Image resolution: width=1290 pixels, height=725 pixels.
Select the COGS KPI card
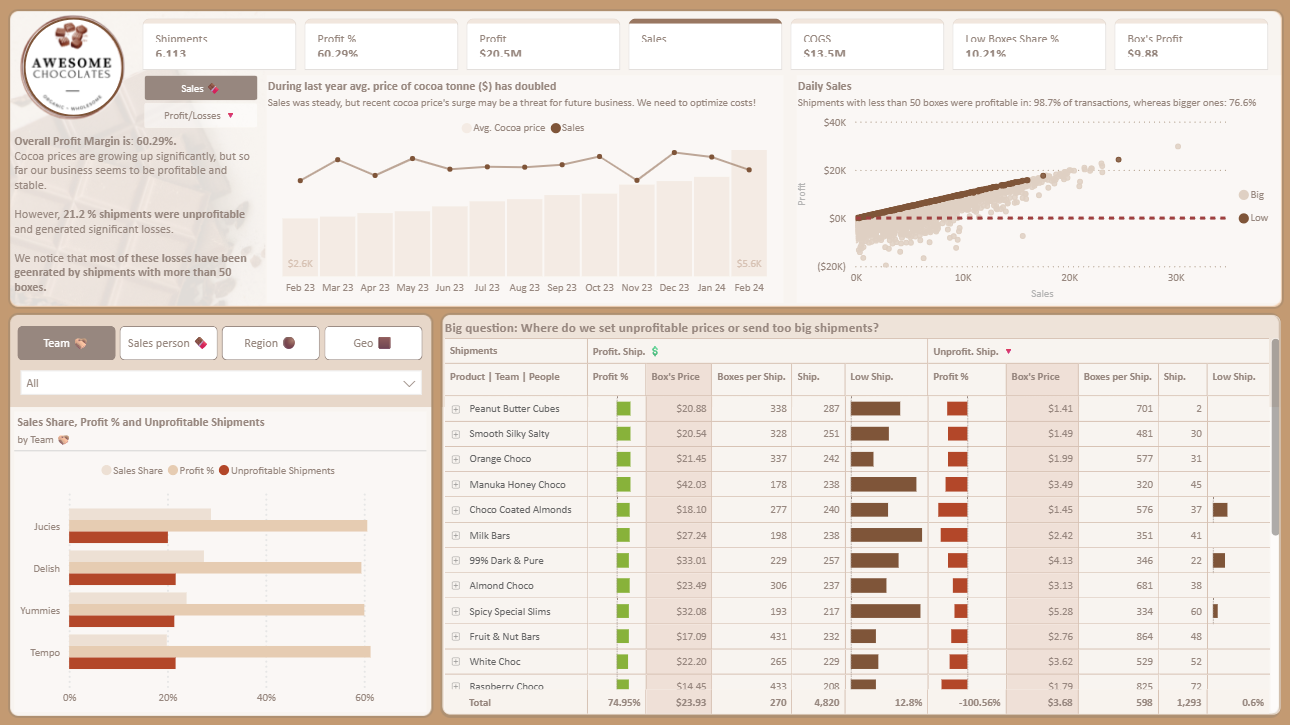point(867,45)
